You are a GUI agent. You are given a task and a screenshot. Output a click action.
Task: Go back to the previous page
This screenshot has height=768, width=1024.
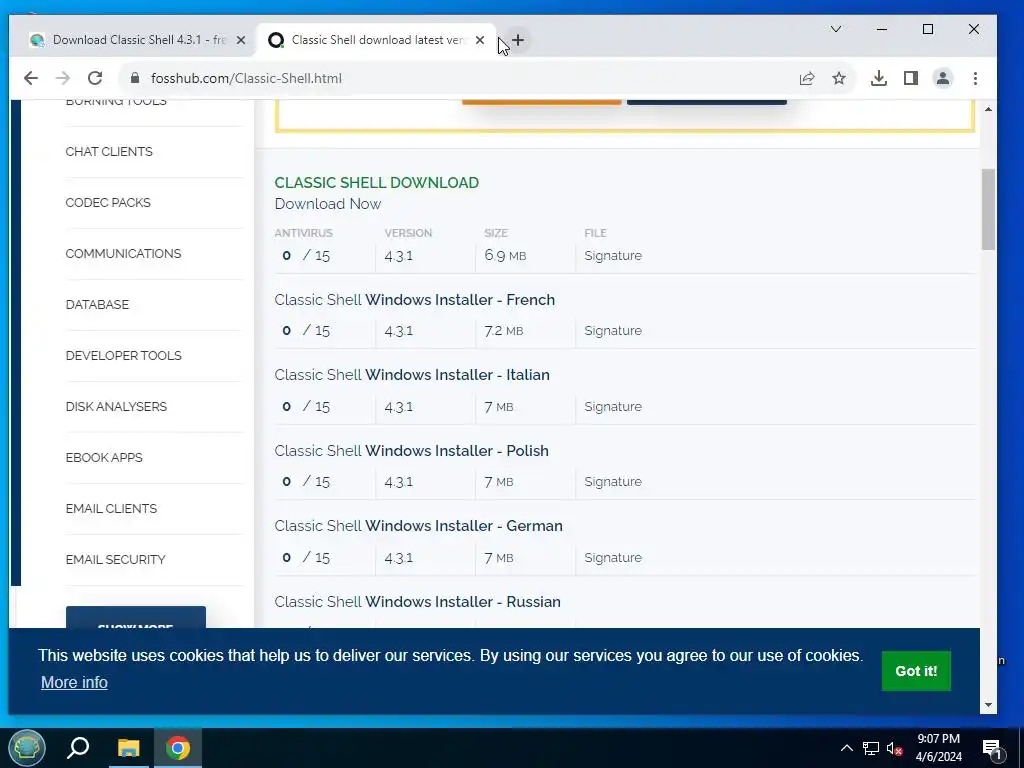[31, 78]
